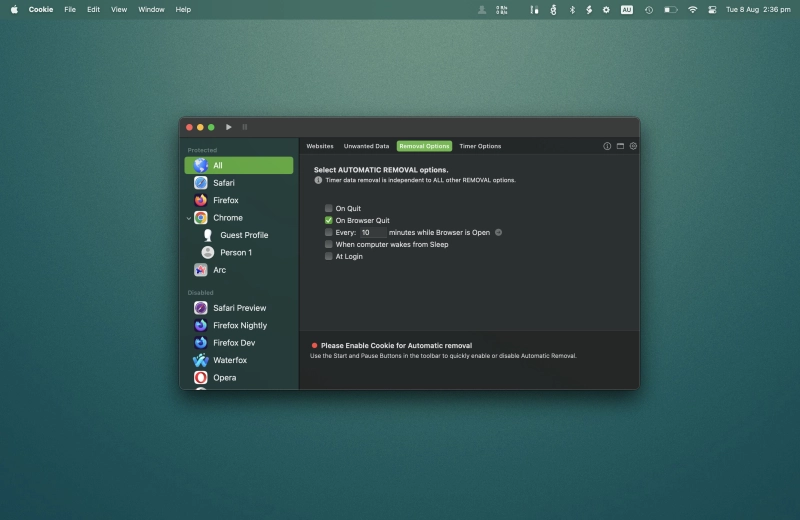This screenshot has width=800, height=520.
Task: Uncheck the On Browser Quit option
Action: 329,220
